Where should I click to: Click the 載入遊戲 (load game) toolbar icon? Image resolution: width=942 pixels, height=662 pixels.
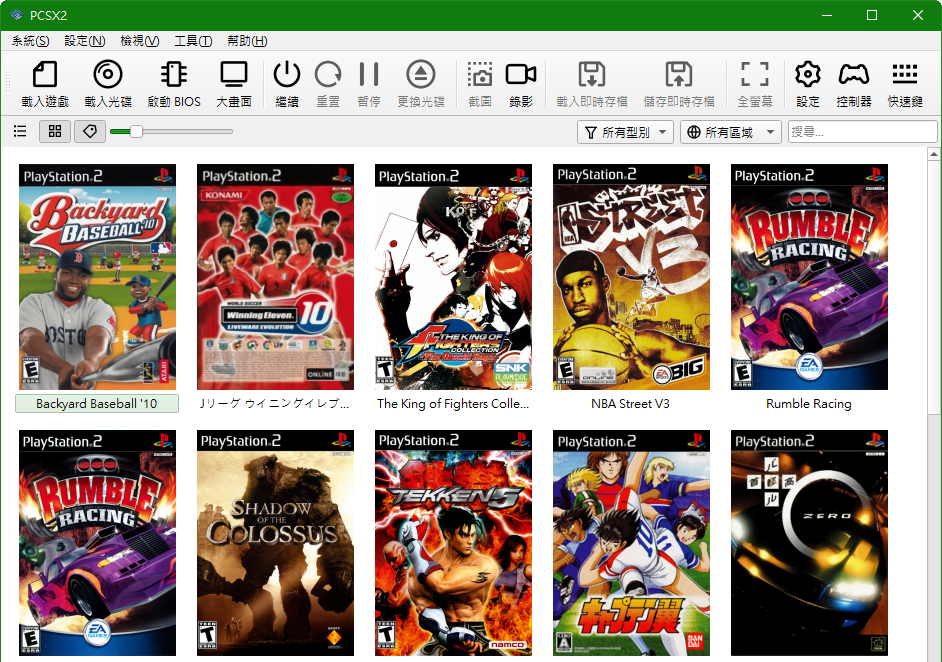[x=45, y=74]
